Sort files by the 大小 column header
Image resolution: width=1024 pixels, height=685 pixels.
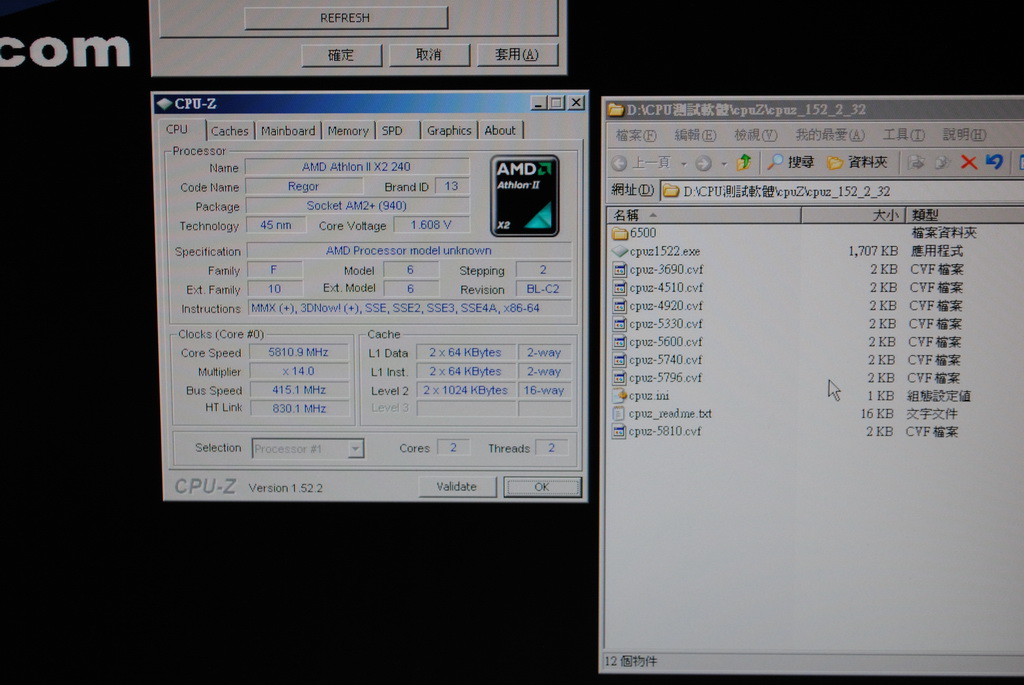853,215
